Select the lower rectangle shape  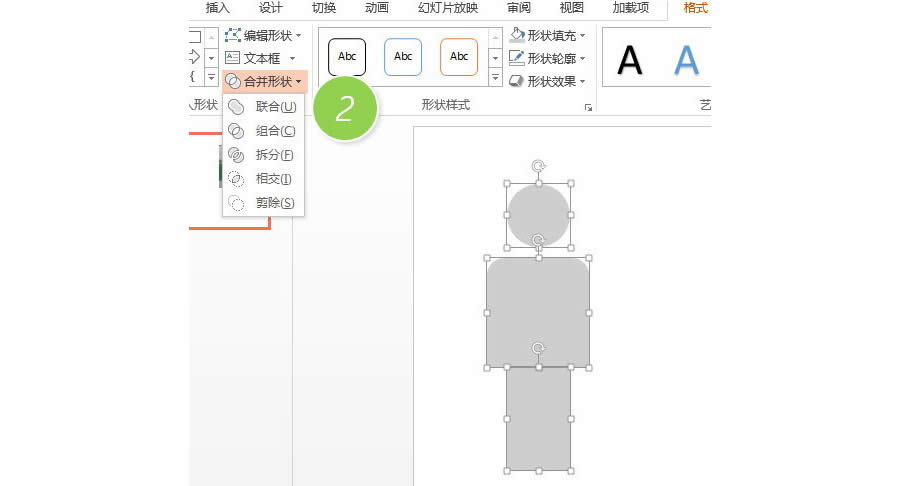(x=538, y=419)
